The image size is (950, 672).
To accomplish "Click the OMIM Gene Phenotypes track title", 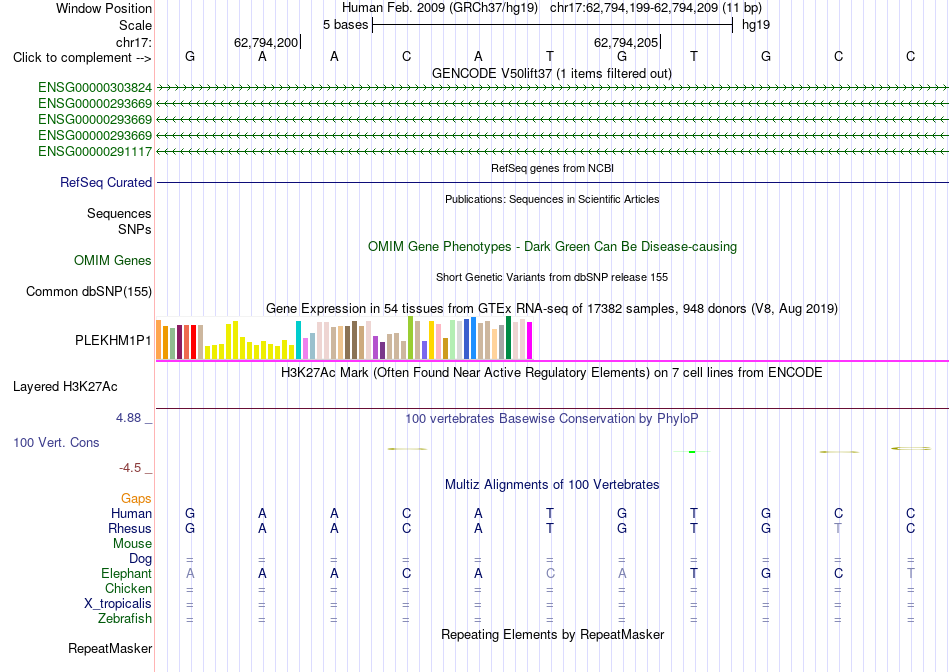I will pos(552,247).
